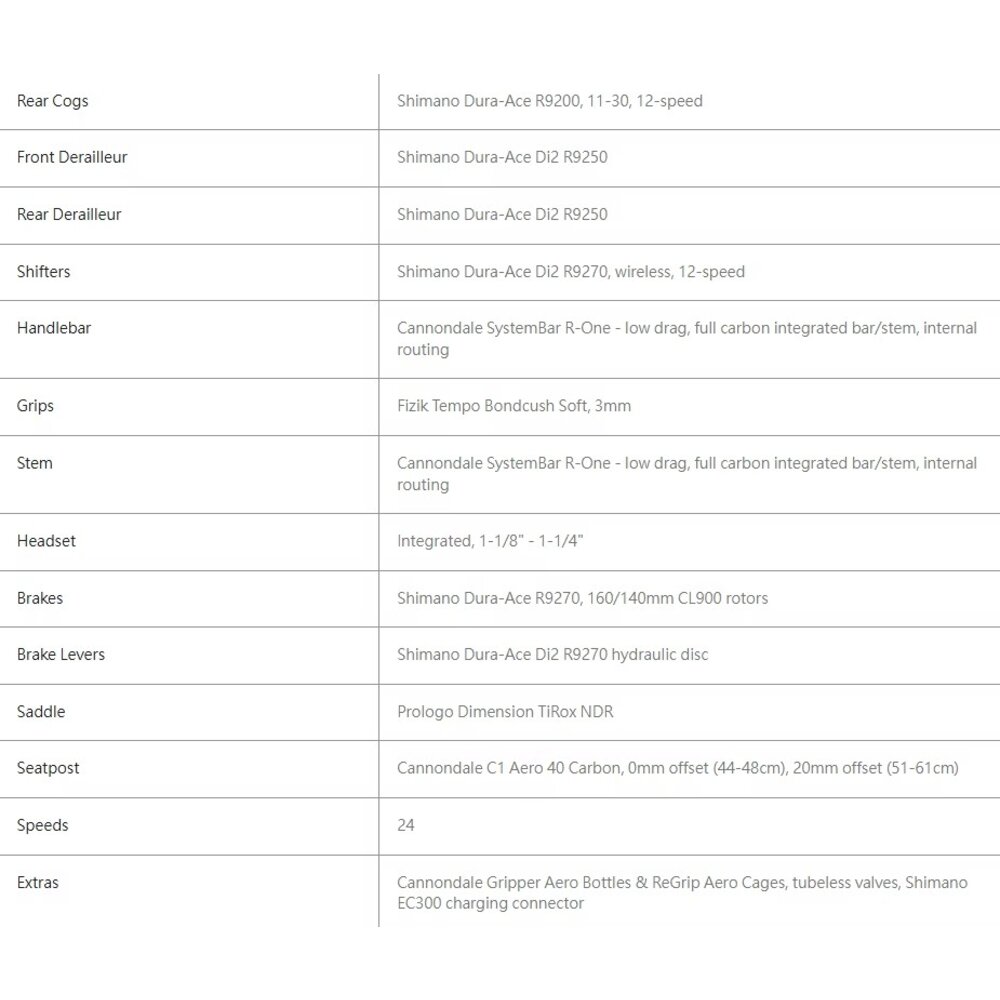Click the Prologo Dimension TiRox NDR value
Screen dimensions: 1000x1000
click(505, 712)
